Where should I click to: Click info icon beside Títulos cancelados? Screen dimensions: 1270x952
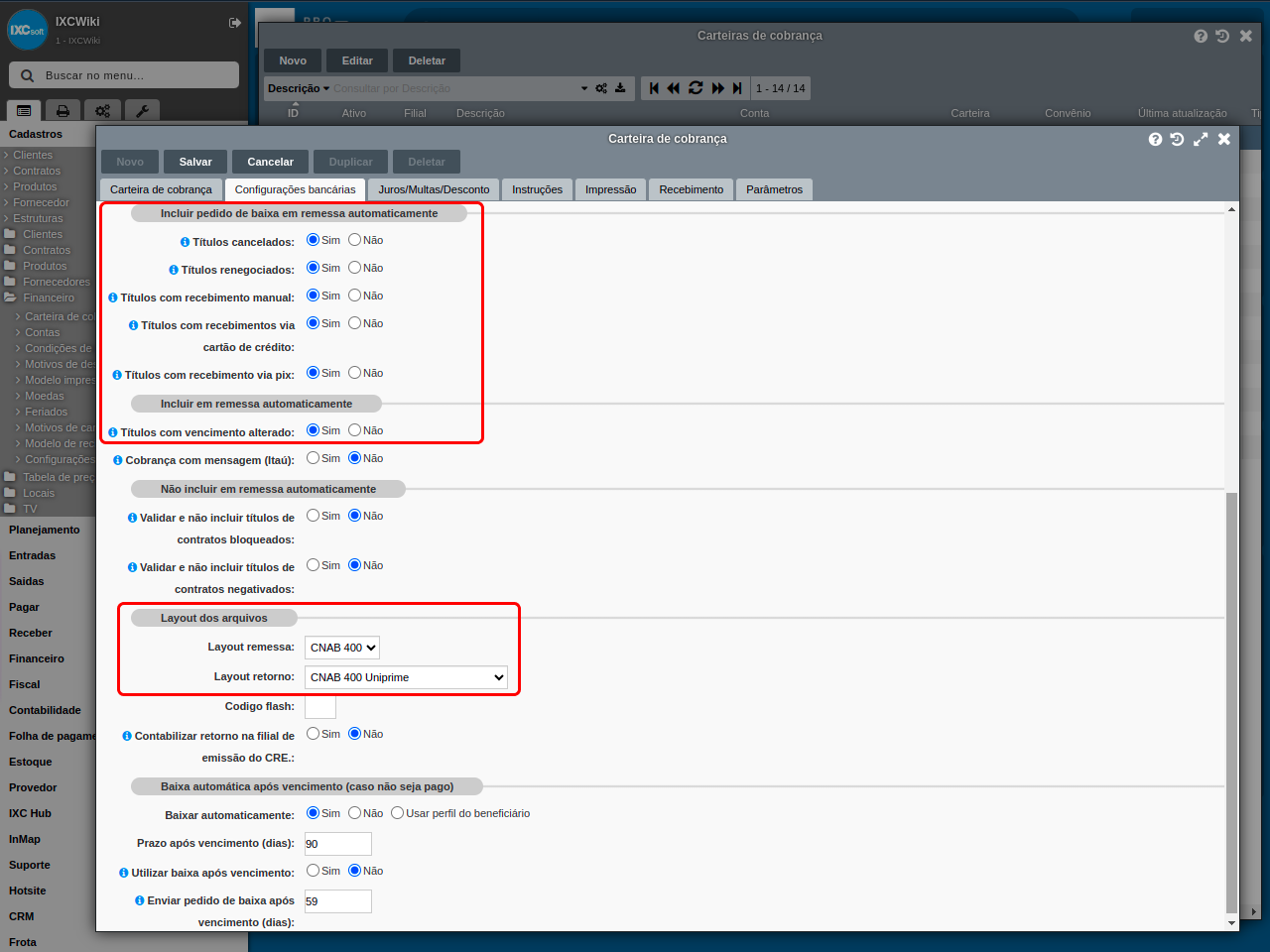tap(186, 242)
